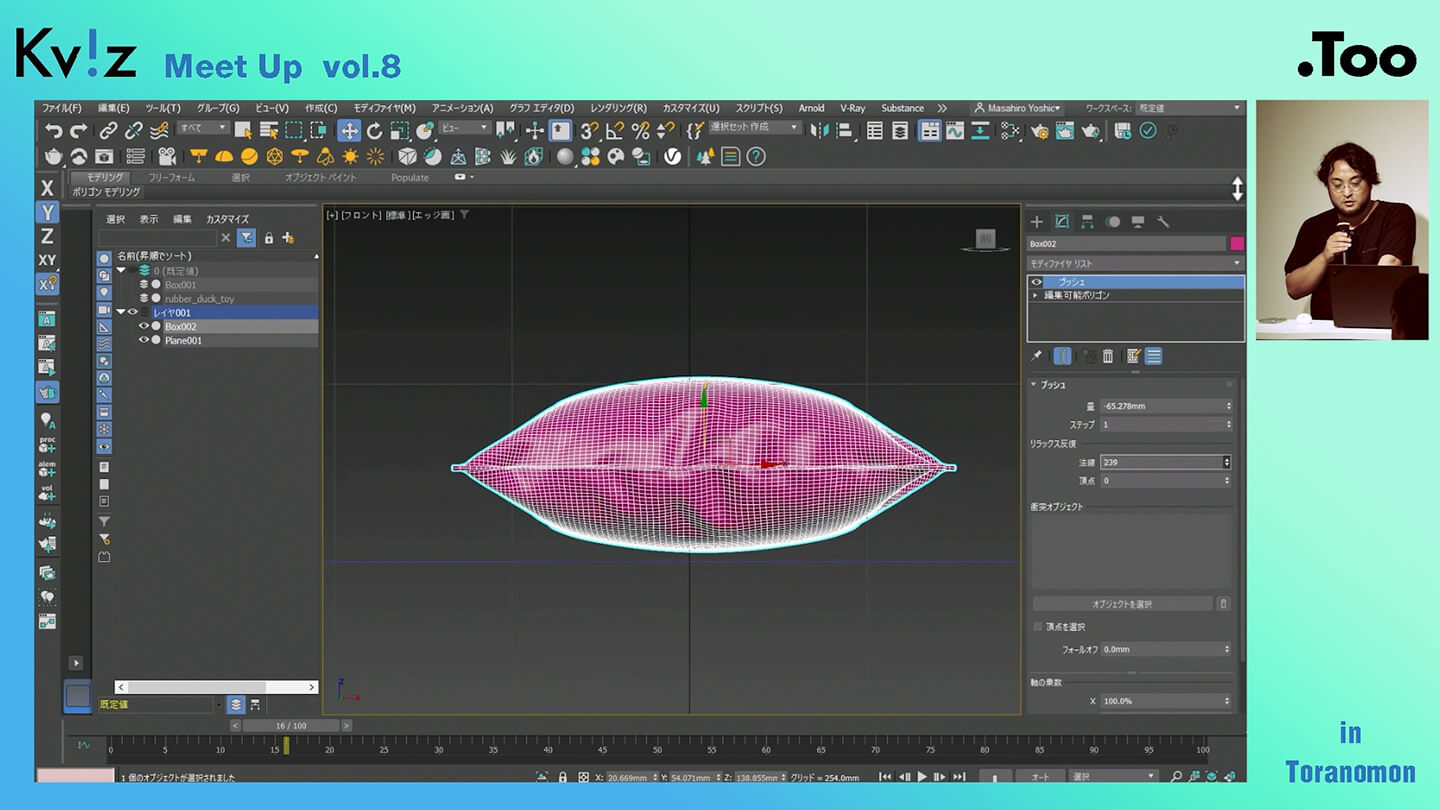Switch to the フリーフォーム ribbon tab
Screen dimensions: 1440x810
172,177
